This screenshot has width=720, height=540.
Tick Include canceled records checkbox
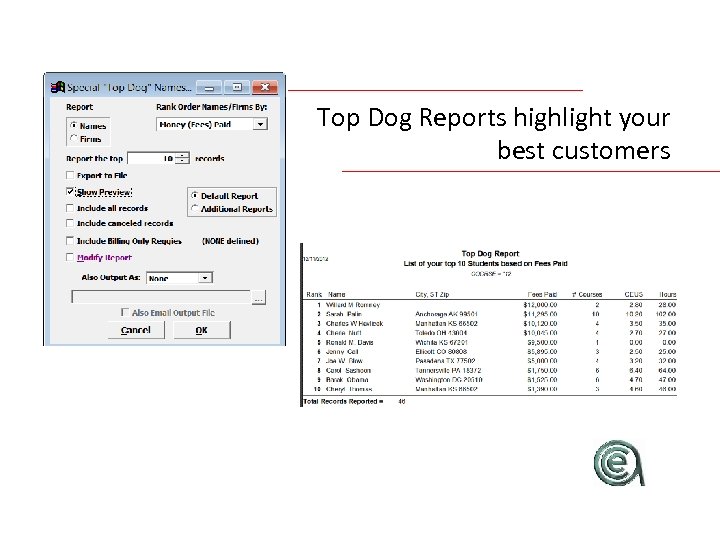(70, 223)
